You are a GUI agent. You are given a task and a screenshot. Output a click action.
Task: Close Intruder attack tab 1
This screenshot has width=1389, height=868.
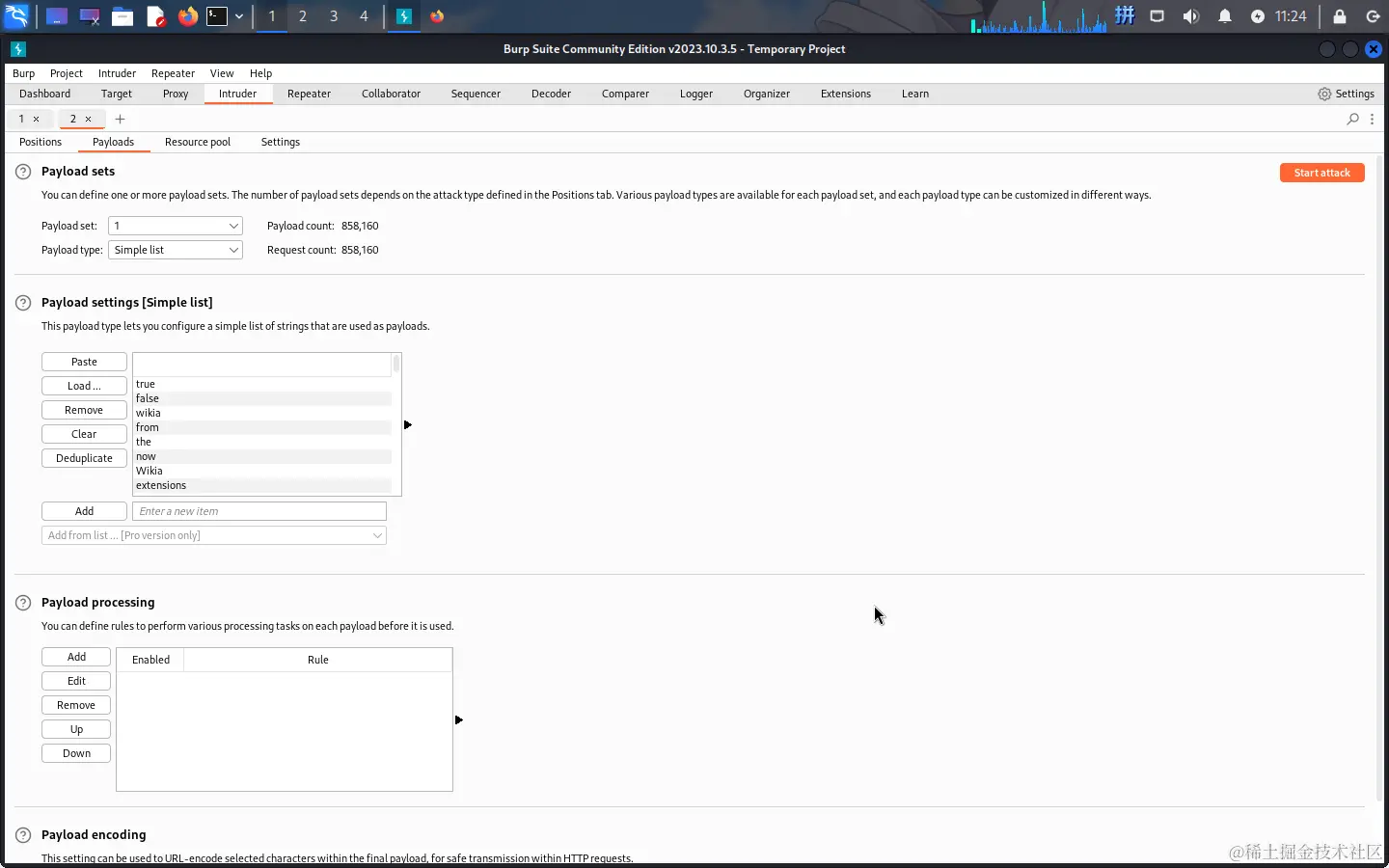tap(37, 120)
